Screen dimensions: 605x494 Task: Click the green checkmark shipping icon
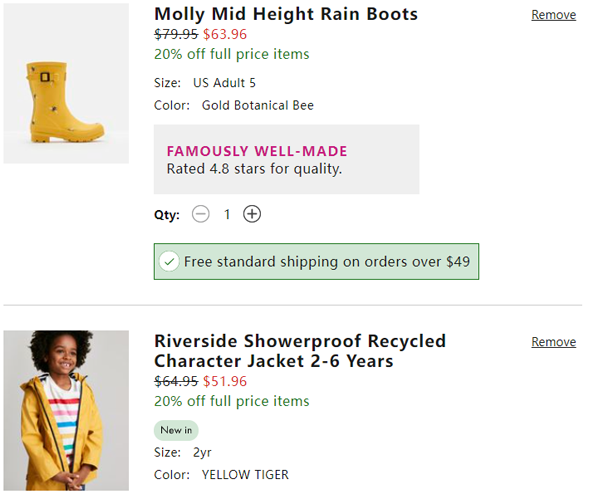tap(169, 262)
